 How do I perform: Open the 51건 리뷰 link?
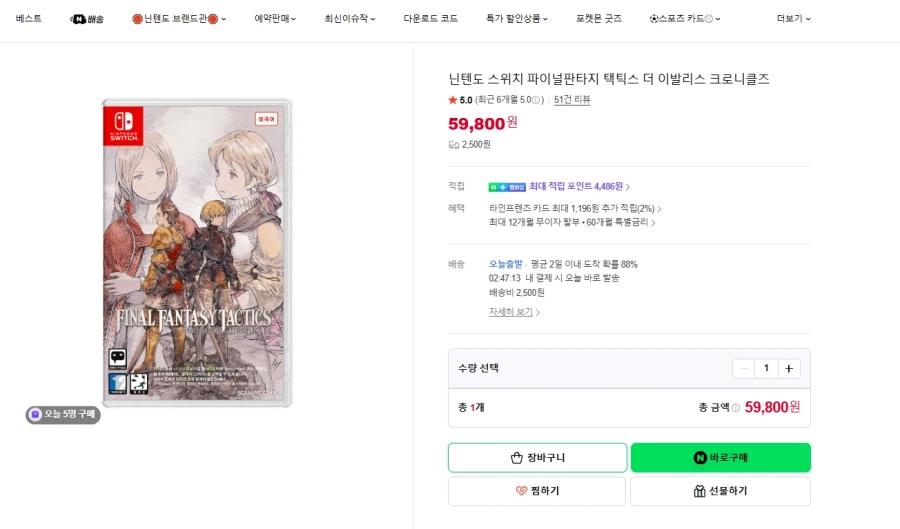(572, 99)
